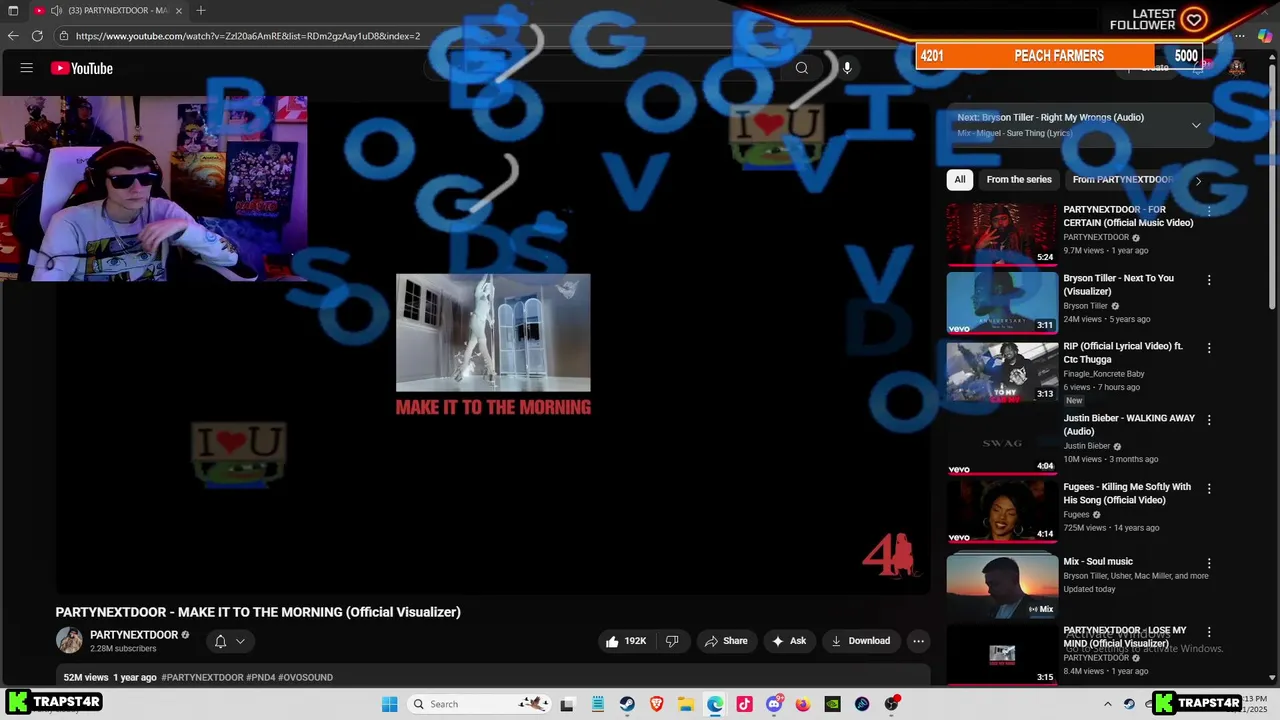The width and height of the screenshot is (1280, 720).
Task: Select the From the series chip
Action: point(1019,179)
